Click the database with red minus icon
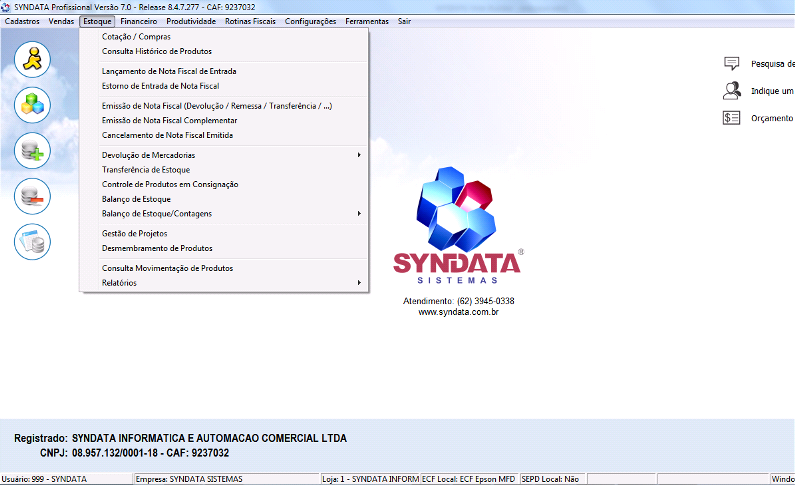 tap(32, 196)
